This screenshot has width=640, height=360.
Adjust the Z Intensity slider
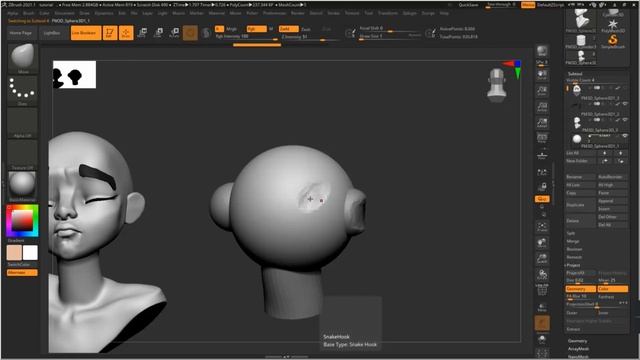click(310, 37)
